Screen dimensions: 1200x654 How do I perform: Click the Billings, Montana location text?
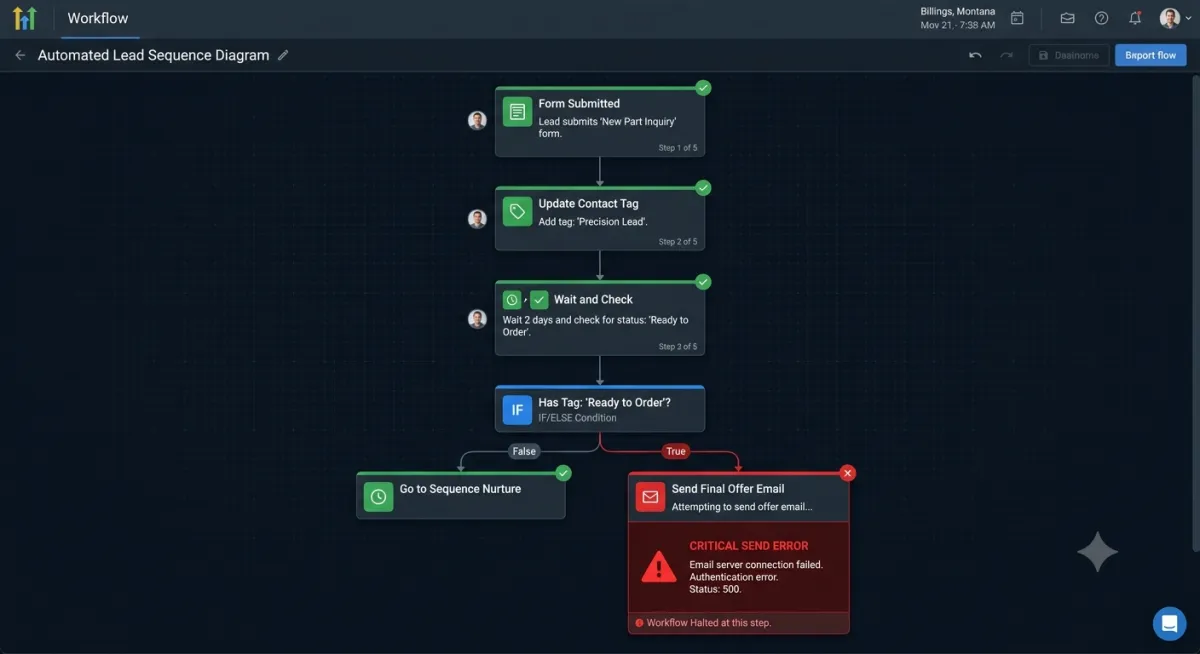point(958,12)
